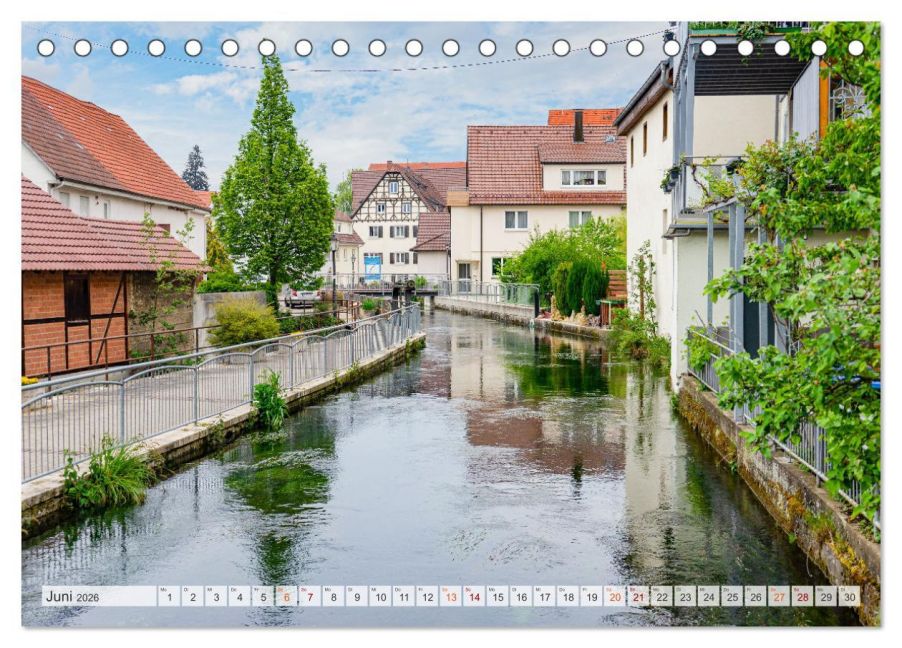Image resolution: width=902 pixels, height=648 pixels.
Task: Click date cell 3
Action: 216,596
